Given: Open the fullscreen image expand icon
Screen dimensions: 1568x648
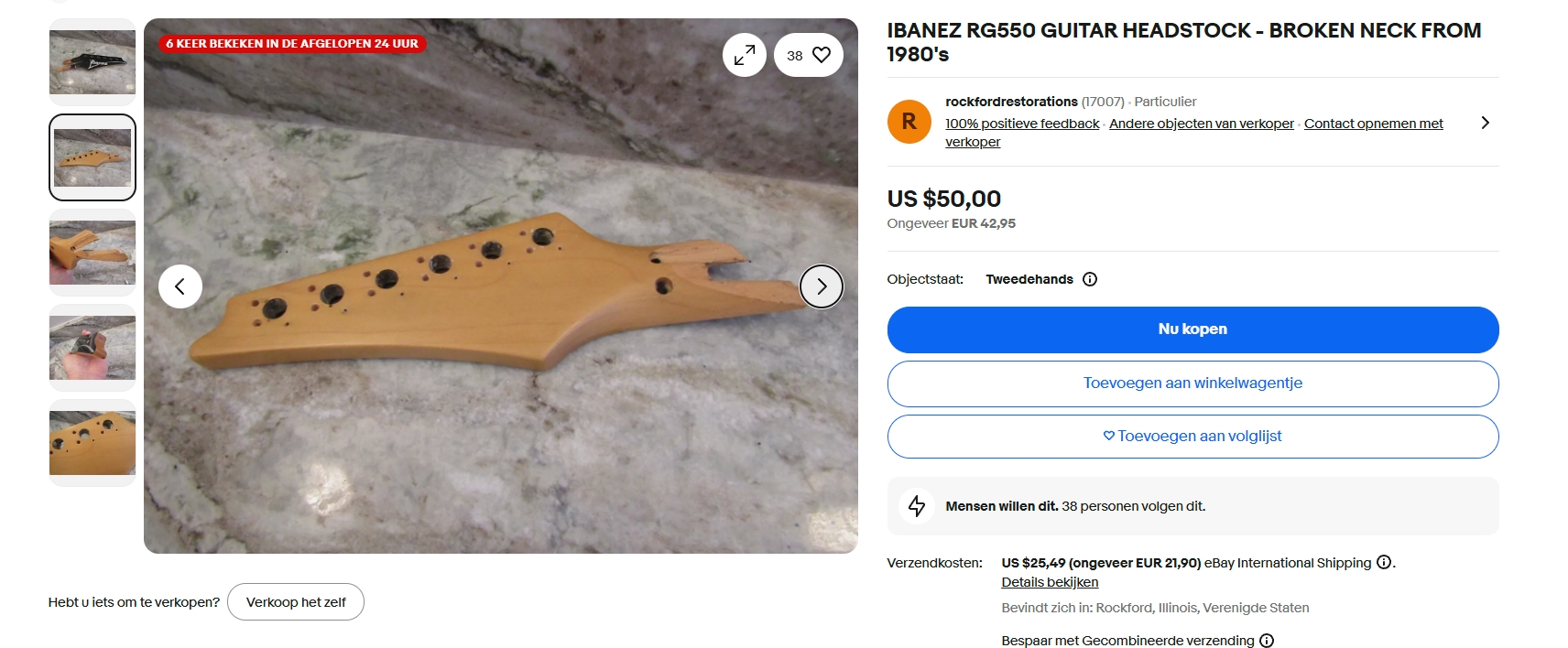Looking at the screenshot, I should tap(745, 55).
